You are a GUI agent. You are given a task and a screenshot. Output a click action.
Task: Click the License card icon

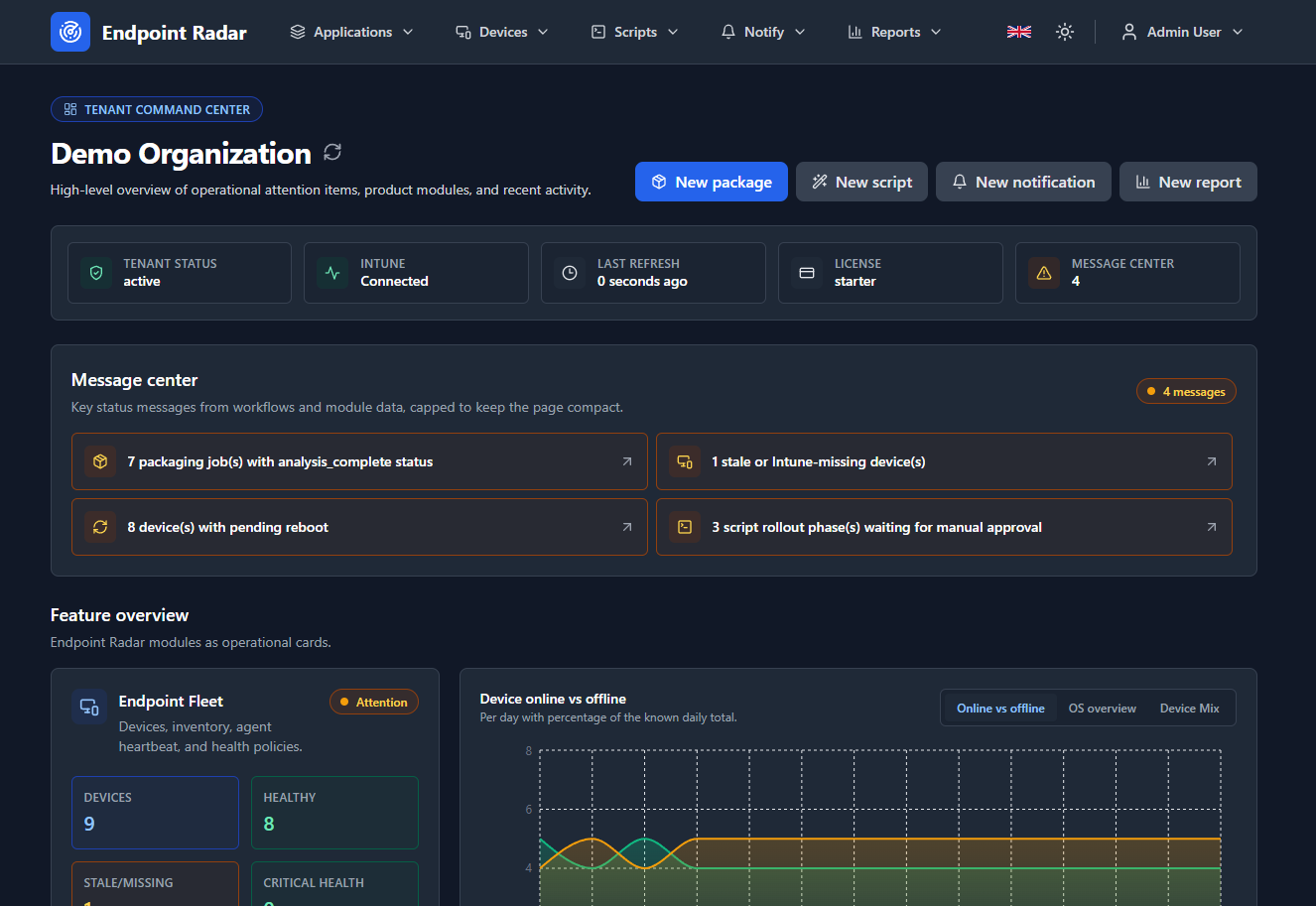pyautogui.click(x=807, y=273)
